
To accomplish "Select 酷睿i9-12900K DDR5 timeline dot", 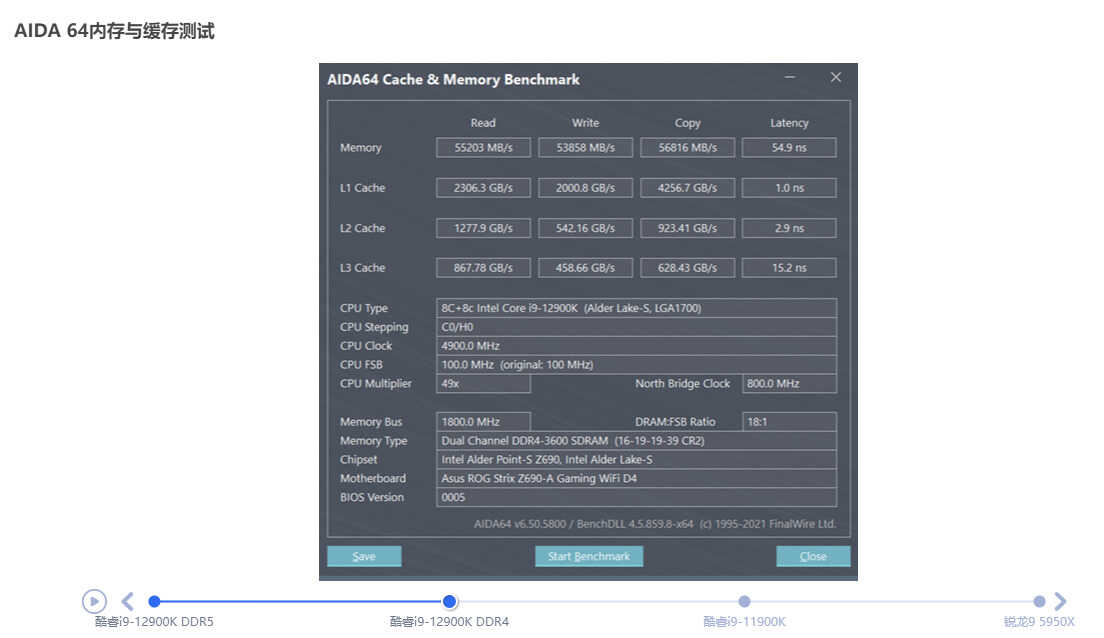I will click(x=154, y=601).
